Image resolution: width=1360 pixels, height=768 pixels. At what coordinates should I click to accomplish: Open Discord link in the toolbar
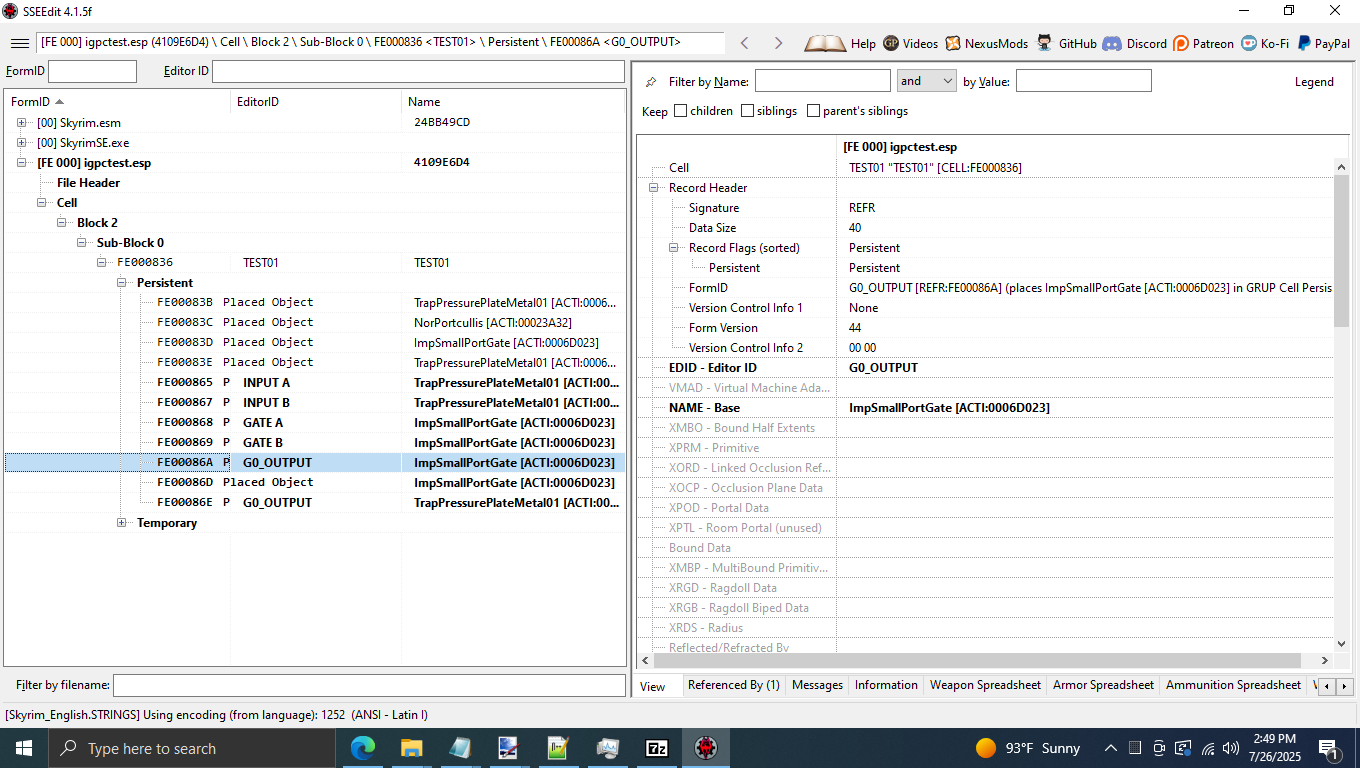1134,43
